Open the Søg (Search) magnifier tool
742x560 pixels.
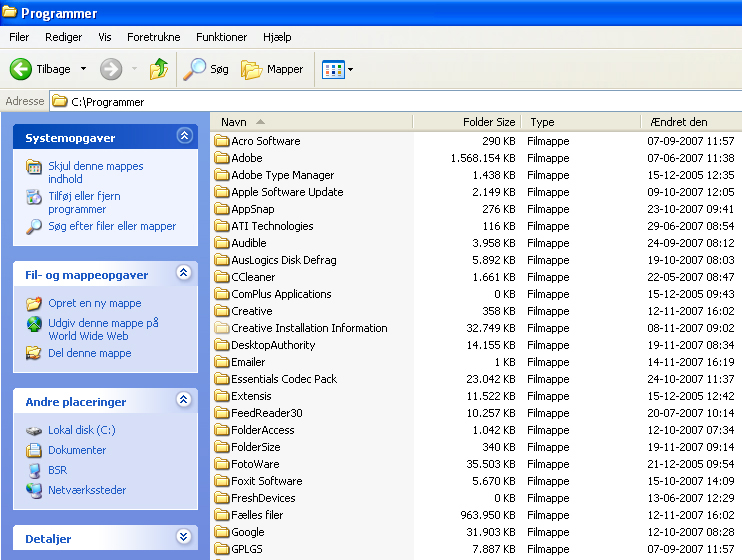[194, 69]
